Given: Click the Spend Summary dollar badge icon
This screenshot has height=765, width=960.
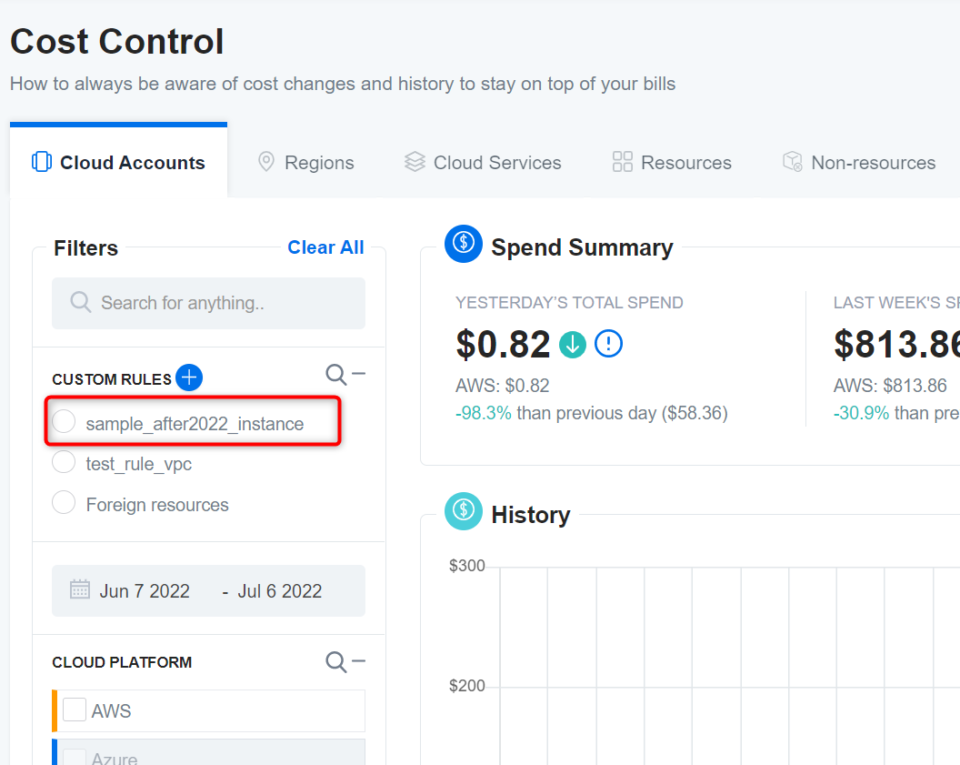Looking at the screenshot, I should [x=462, y=243].
